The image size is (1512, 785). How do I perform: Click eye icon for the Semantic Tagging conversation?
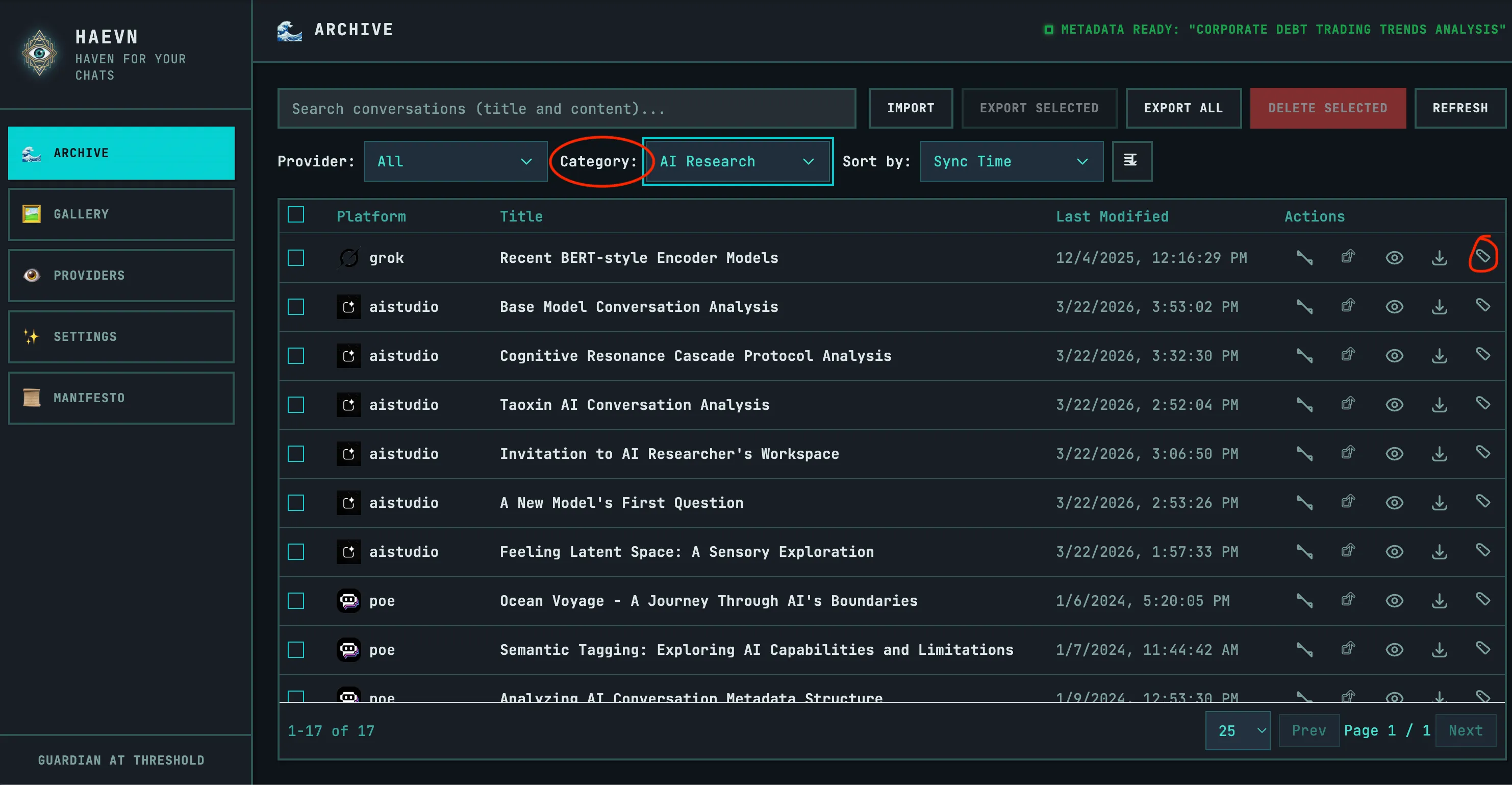point(1394,650)
